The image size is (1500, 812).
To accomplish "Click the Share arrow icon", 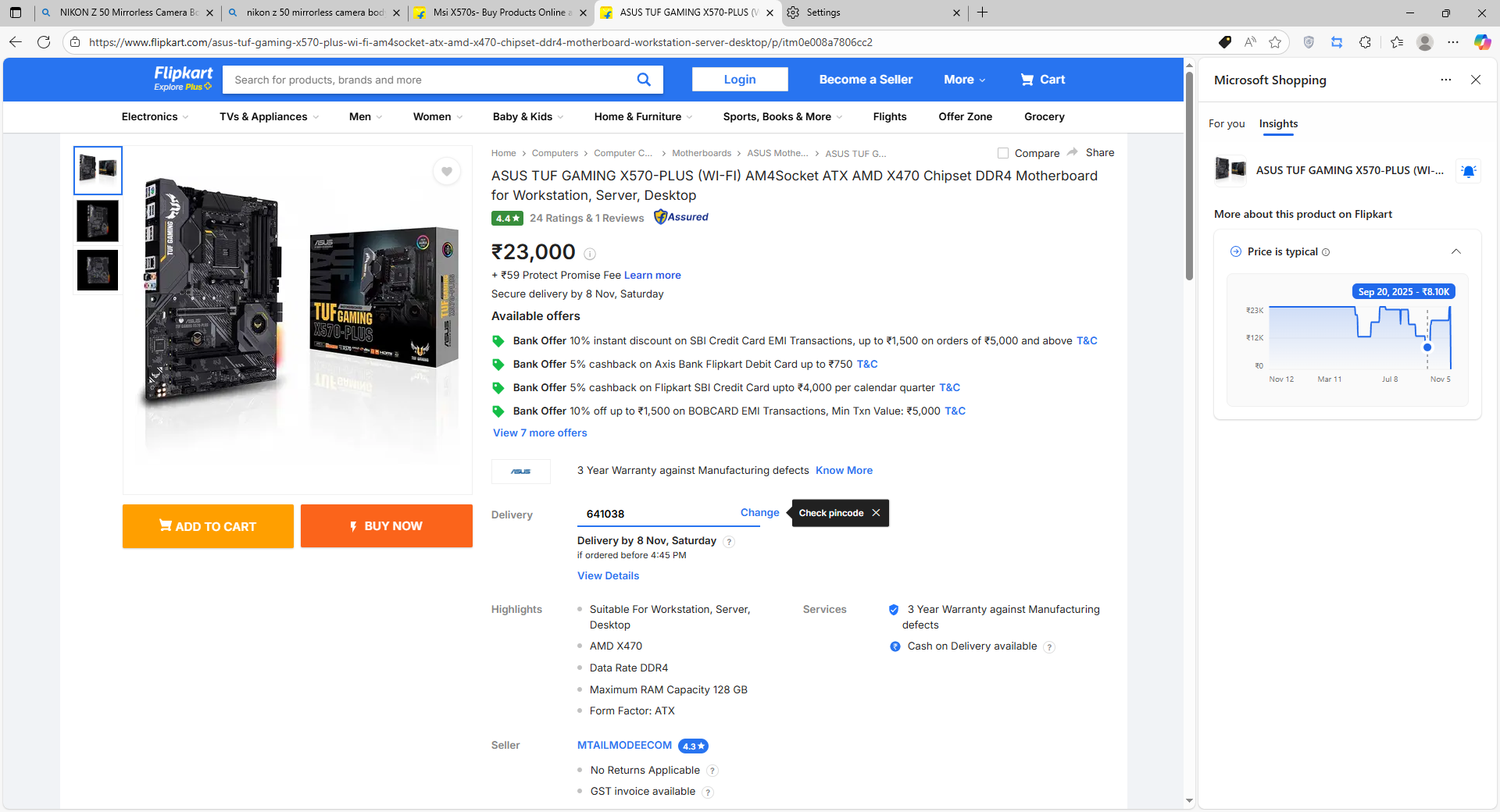I will (x=1073, y=152).
